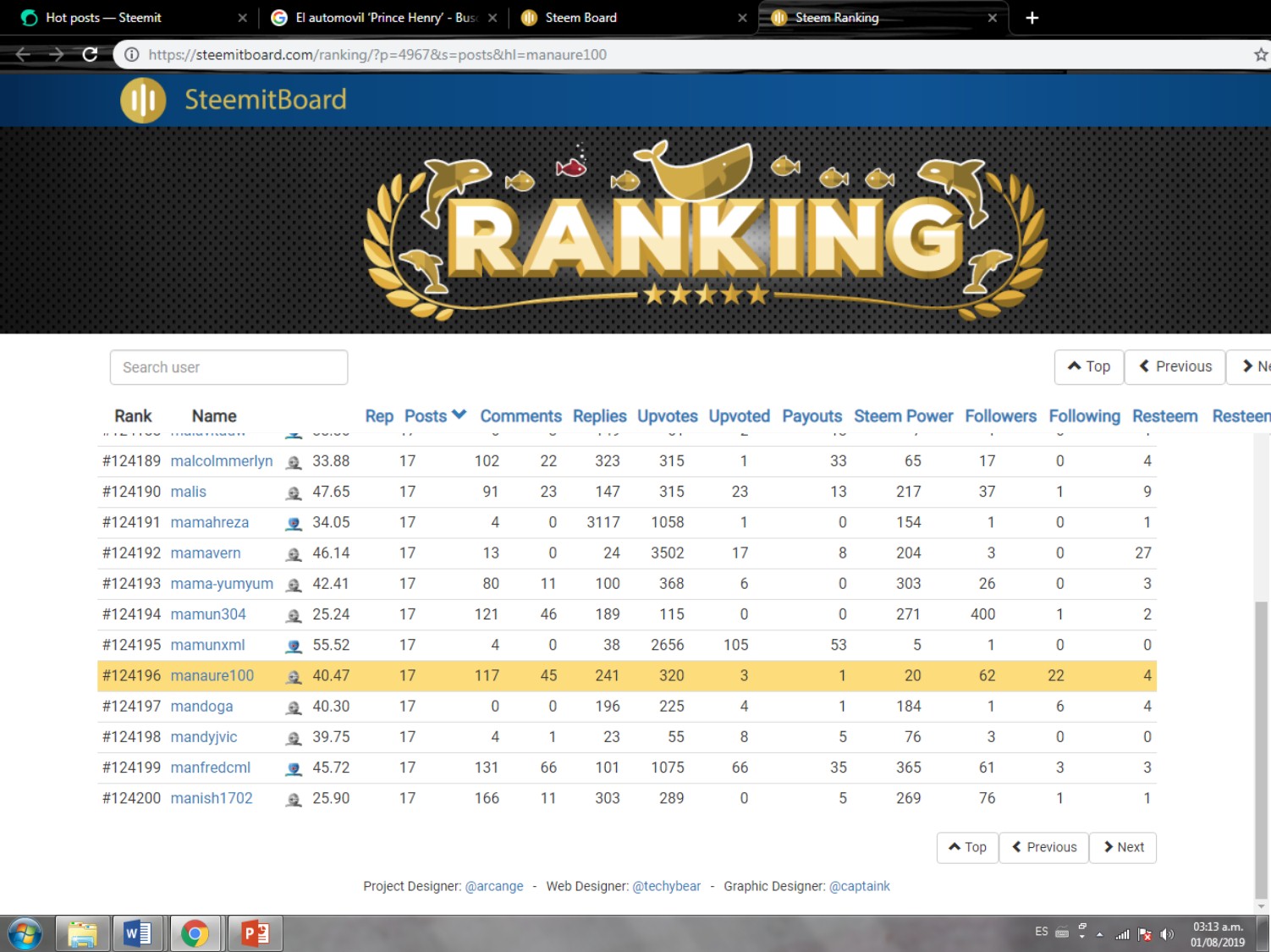This screenshot has height=952, width=1271.
Task: Click the avatar icon beside mamavern
Action: tap(294, 553)
